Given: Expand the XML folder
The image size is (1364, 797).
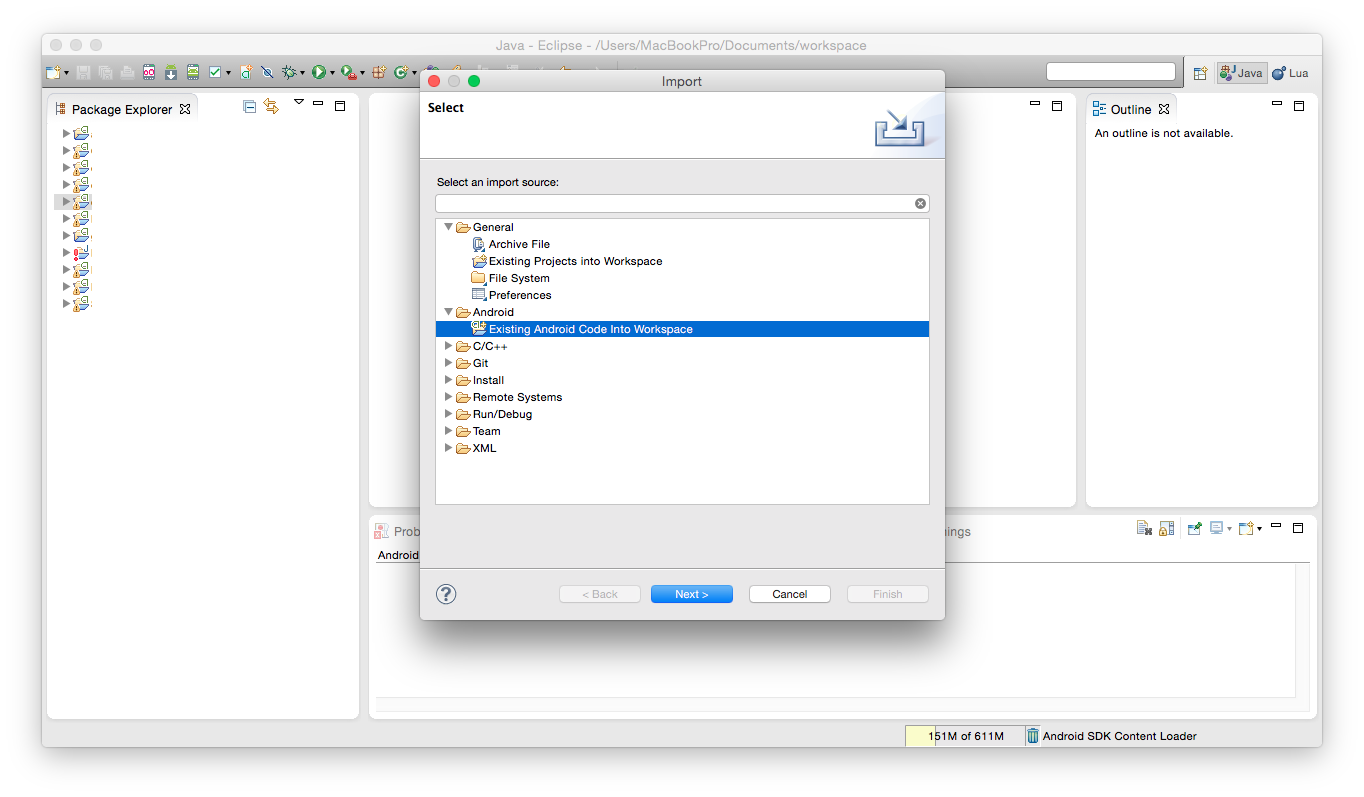Looking at the screenshot, I should 448,448.
